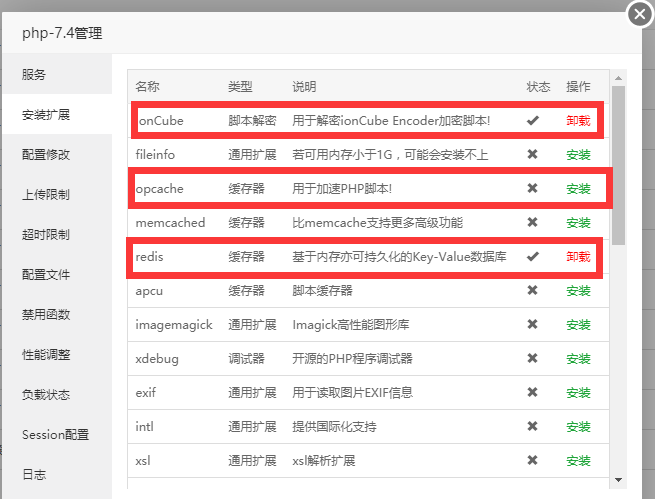Viewport: 655px width, 499px height.
Task: Click the cross status icon for memcached
Action: [532, 222]
